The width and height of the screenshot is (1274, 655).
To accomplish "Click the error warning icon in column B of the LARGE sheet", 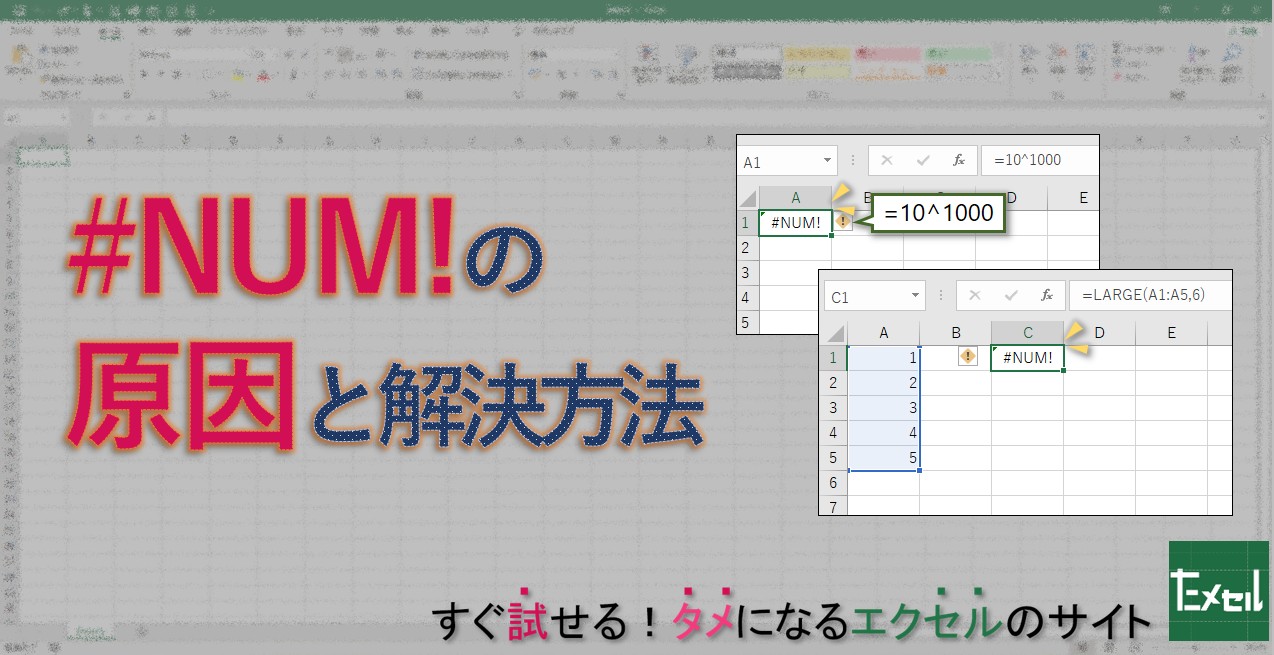I will pyautogui.click(x=967, y=357).
